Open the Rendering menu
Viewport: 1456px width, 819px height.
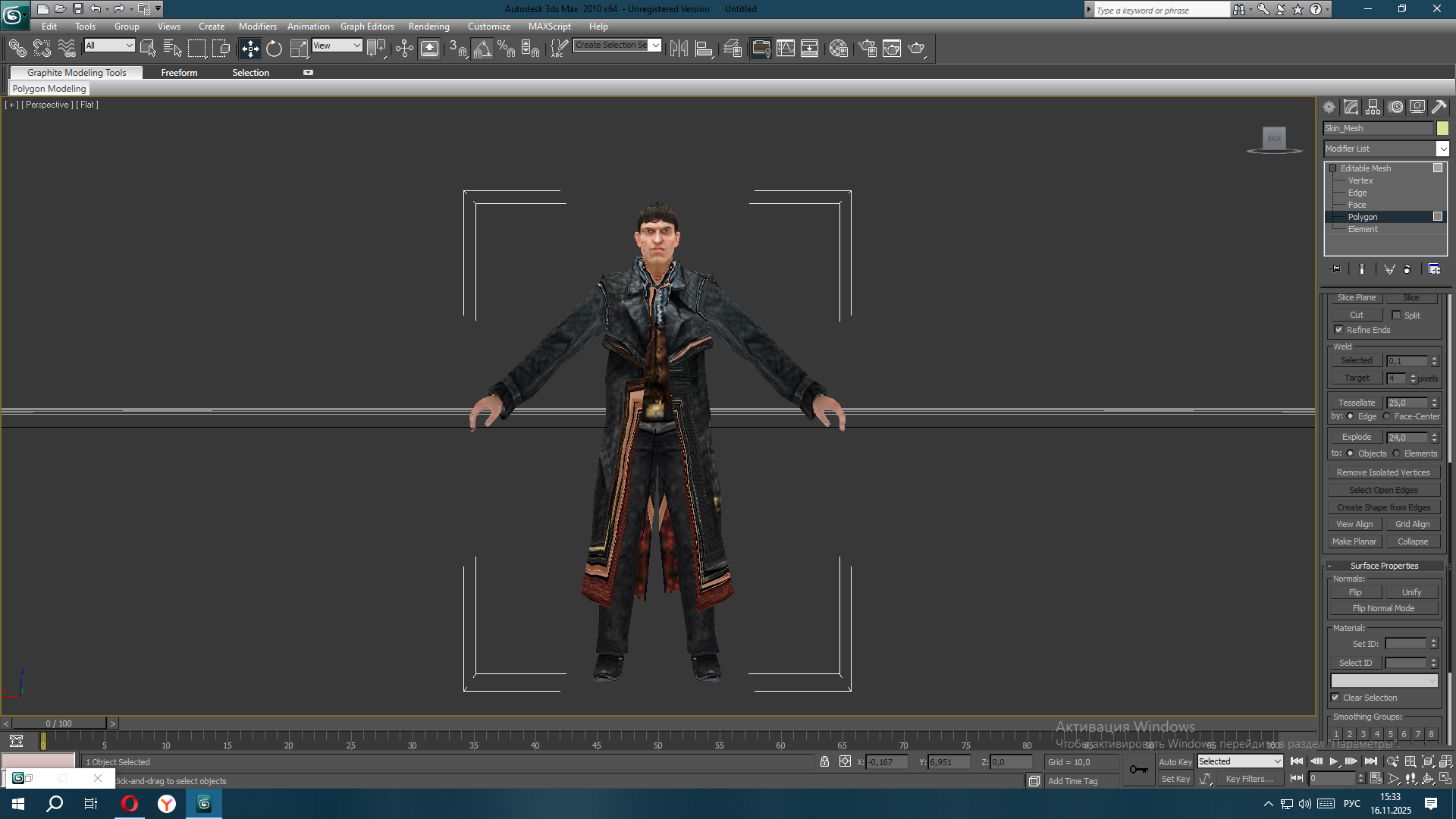(x=428, y=27)
